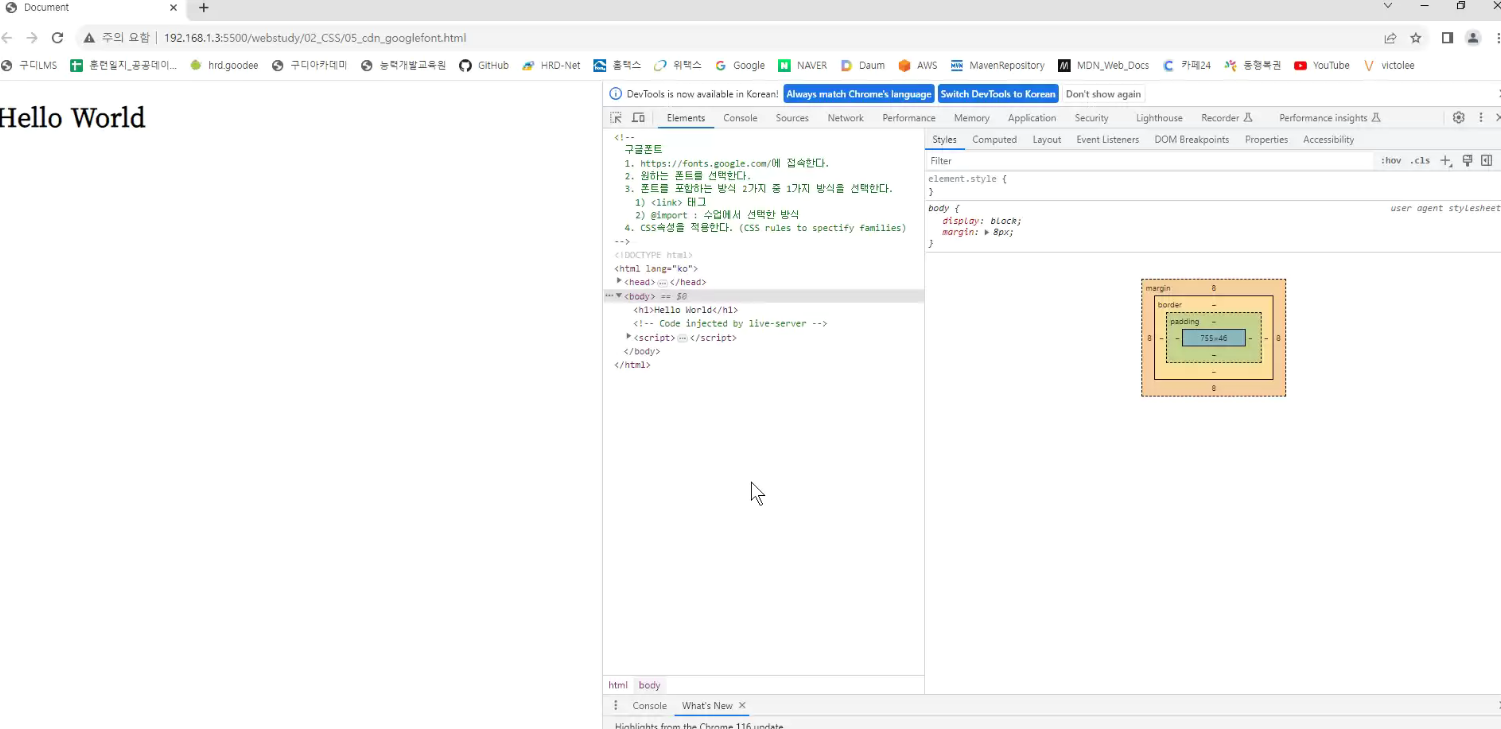Viewport: 1501px width, 729px height.
Task: Open the NAVER bookmark
Action: tap(803, 66)
